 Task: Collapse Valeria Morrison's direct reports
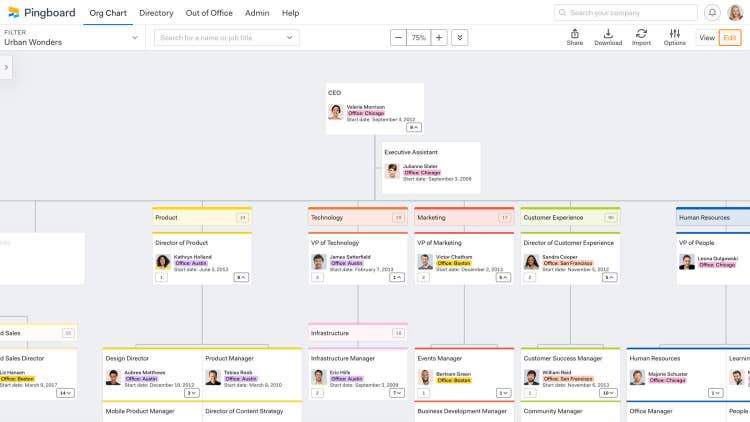413,127
